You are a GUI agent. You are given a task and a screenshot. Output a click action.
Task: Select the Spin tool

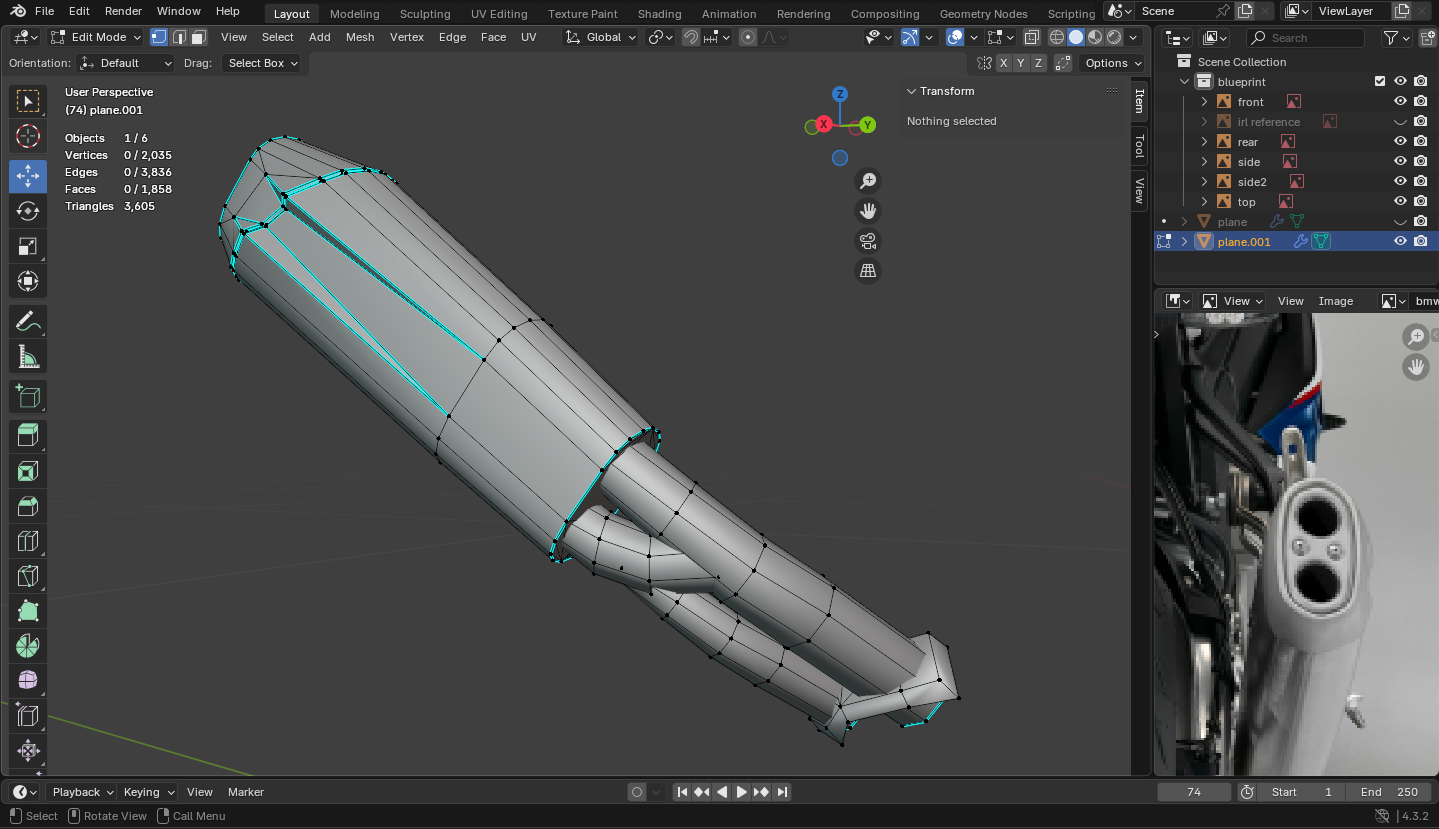[28, 646]
